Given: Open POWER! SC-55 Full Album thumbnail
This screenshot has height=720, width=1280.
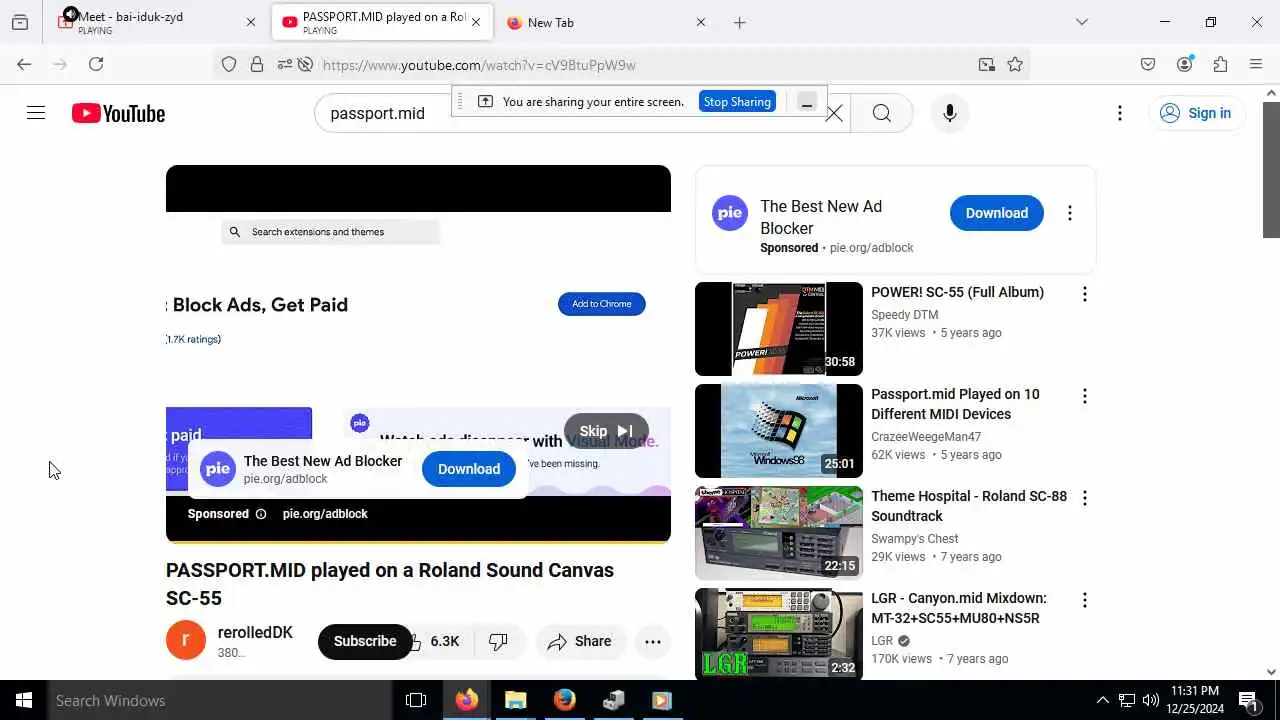Looking at the screenshot, I should pos(778,329).
